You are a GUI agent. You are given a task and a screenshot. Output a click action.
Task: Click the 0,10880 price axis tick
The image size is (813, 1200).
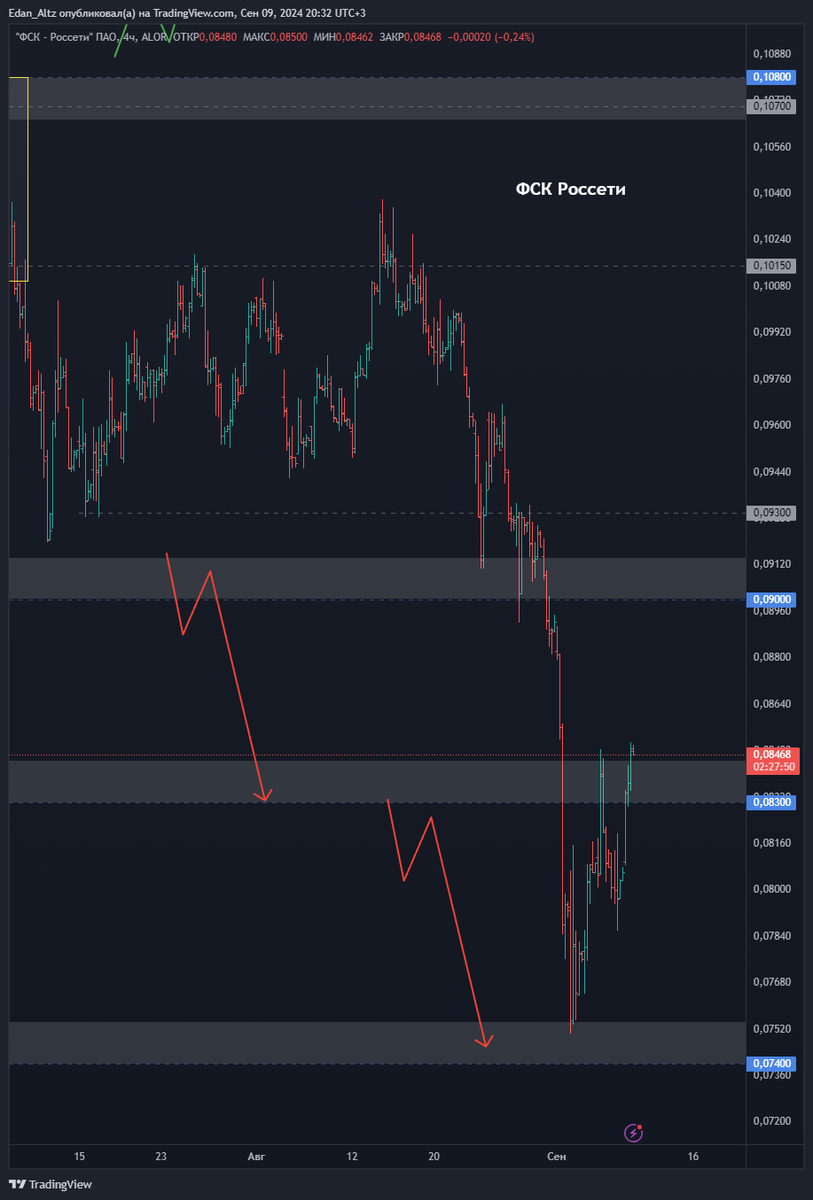pos(771,53)
